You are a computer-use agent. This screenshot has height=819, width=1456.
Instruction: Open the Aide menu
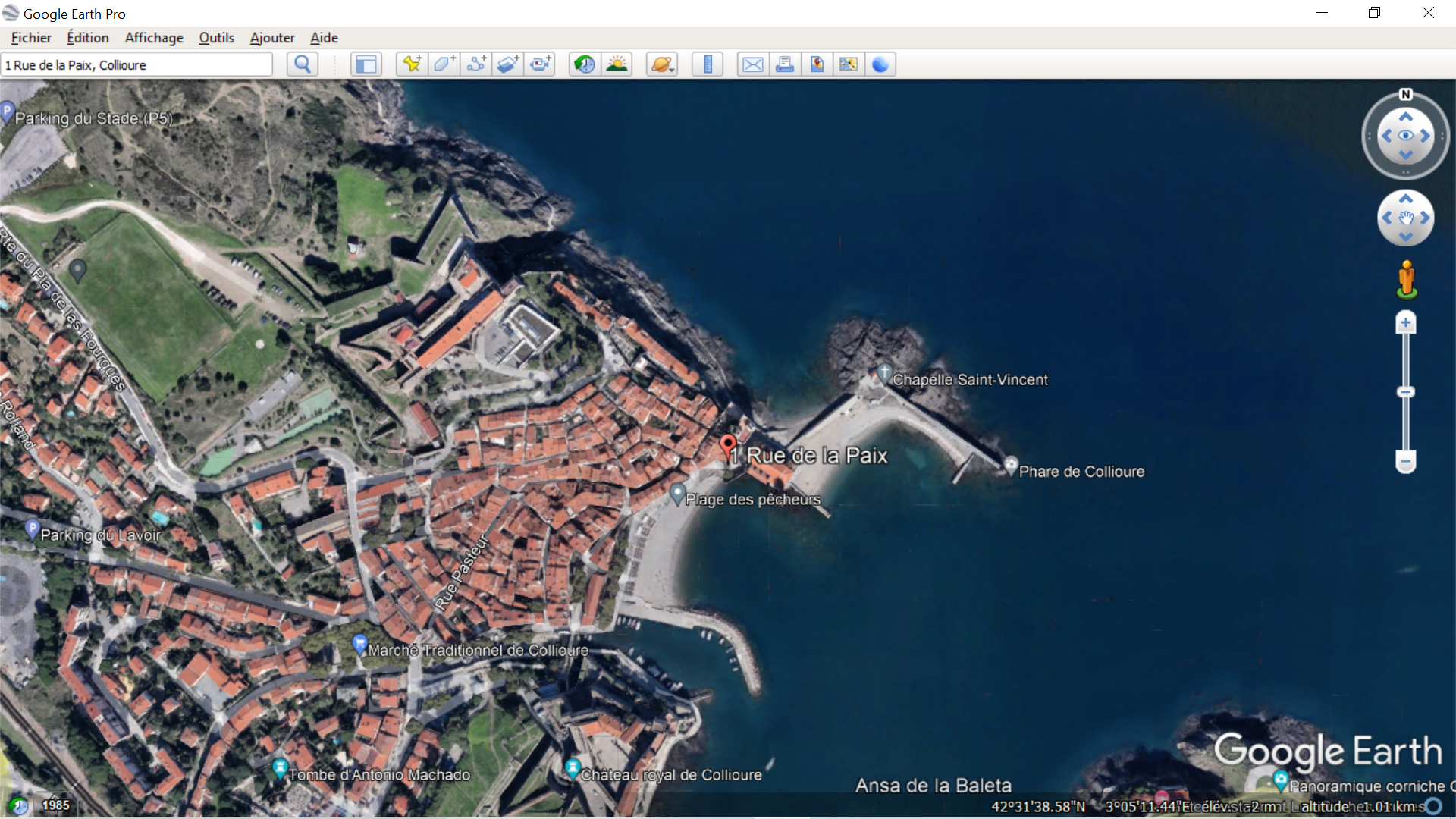pos(324,38)
